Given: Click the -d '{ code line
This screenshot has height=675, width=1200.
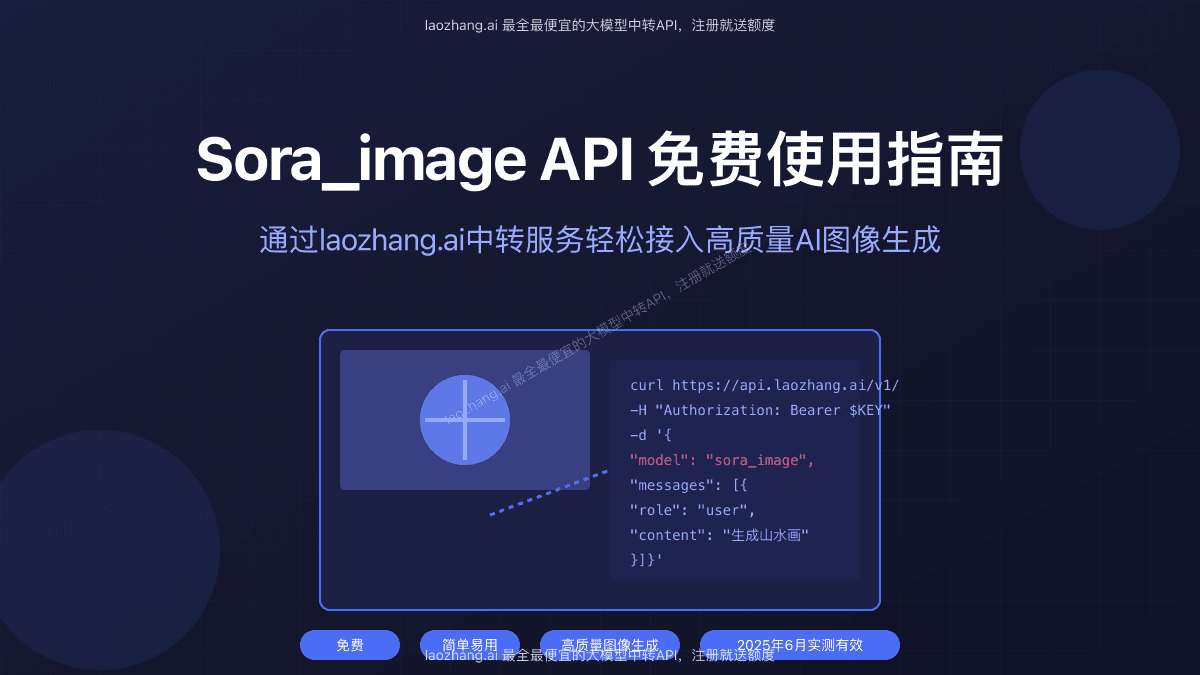Looking at the screenshot, I should [x=651, y=435].
